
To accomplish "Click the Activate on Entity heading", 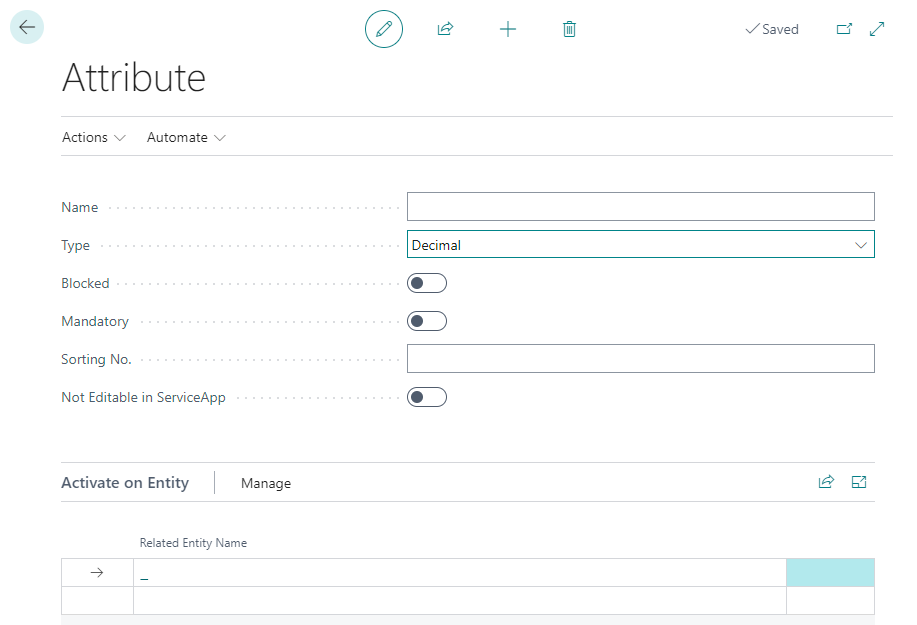I will point(125,482).
